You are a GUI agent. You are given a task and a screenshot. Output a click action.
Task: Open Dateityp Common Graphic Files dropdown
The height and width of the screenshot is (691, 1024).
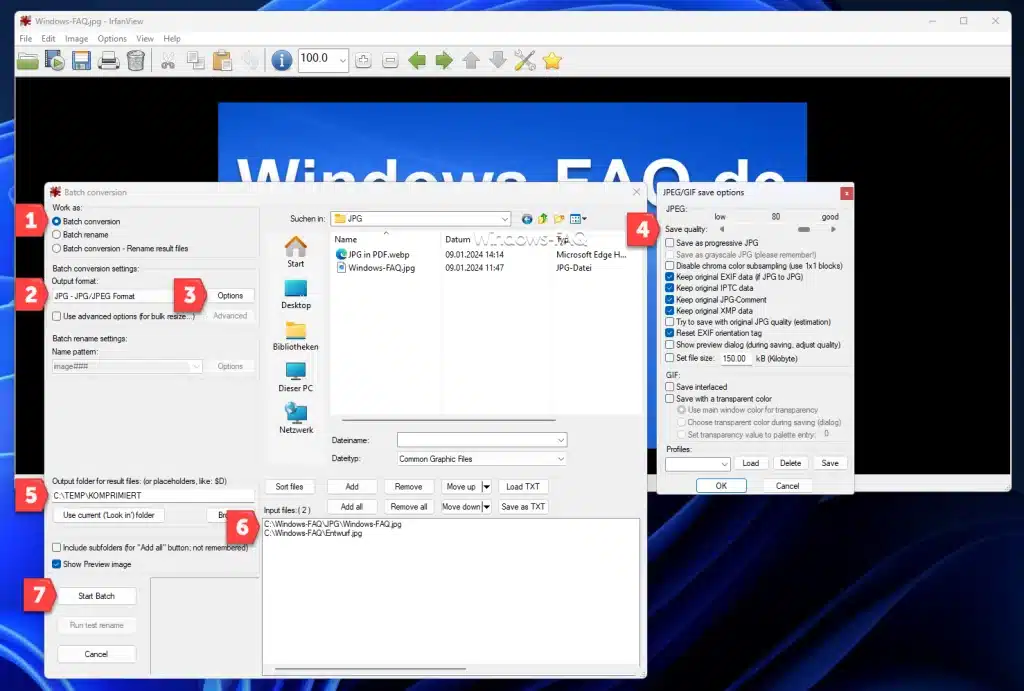(x=560, y=459)
